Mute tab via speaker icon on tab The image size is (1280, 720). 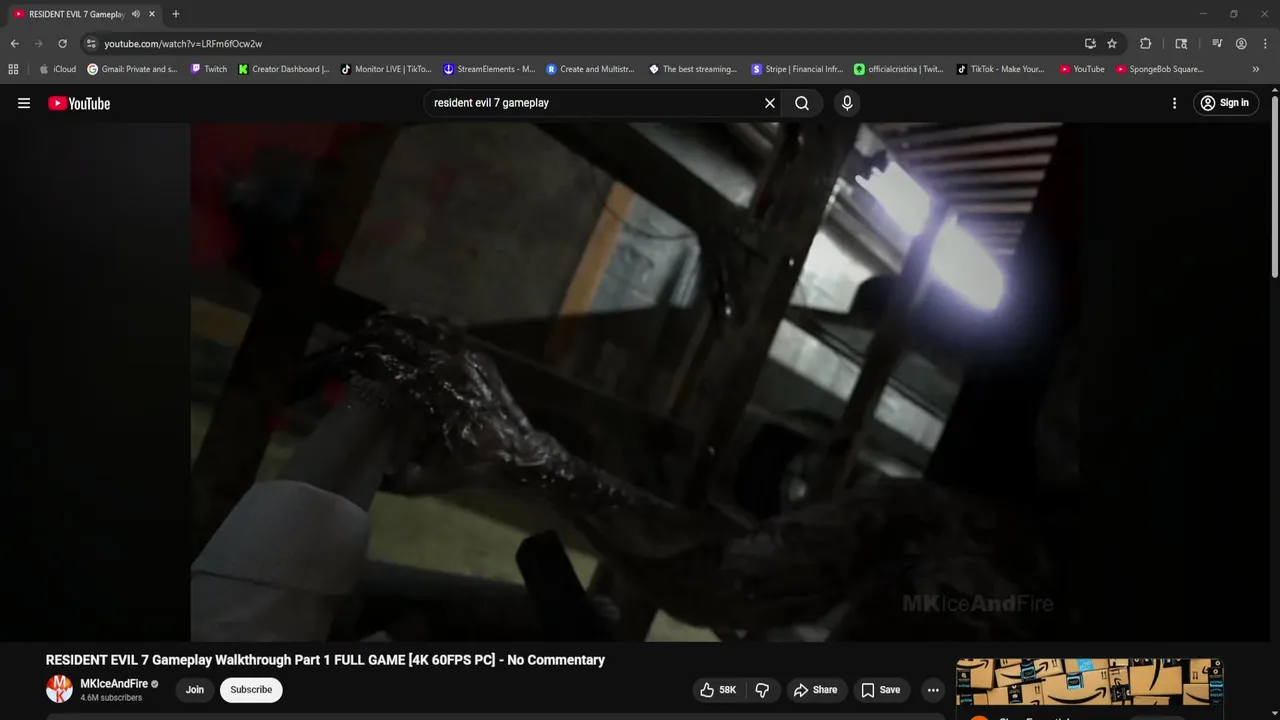(136, 14)
